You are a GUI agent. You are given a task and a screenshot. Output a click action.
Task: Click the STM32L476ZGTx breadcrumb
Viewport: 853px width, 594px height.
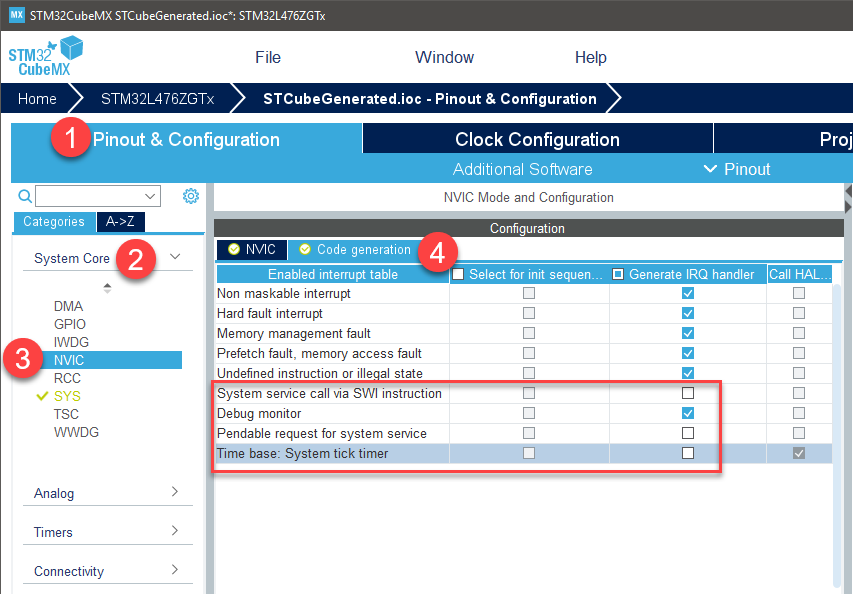coord(157,98)
